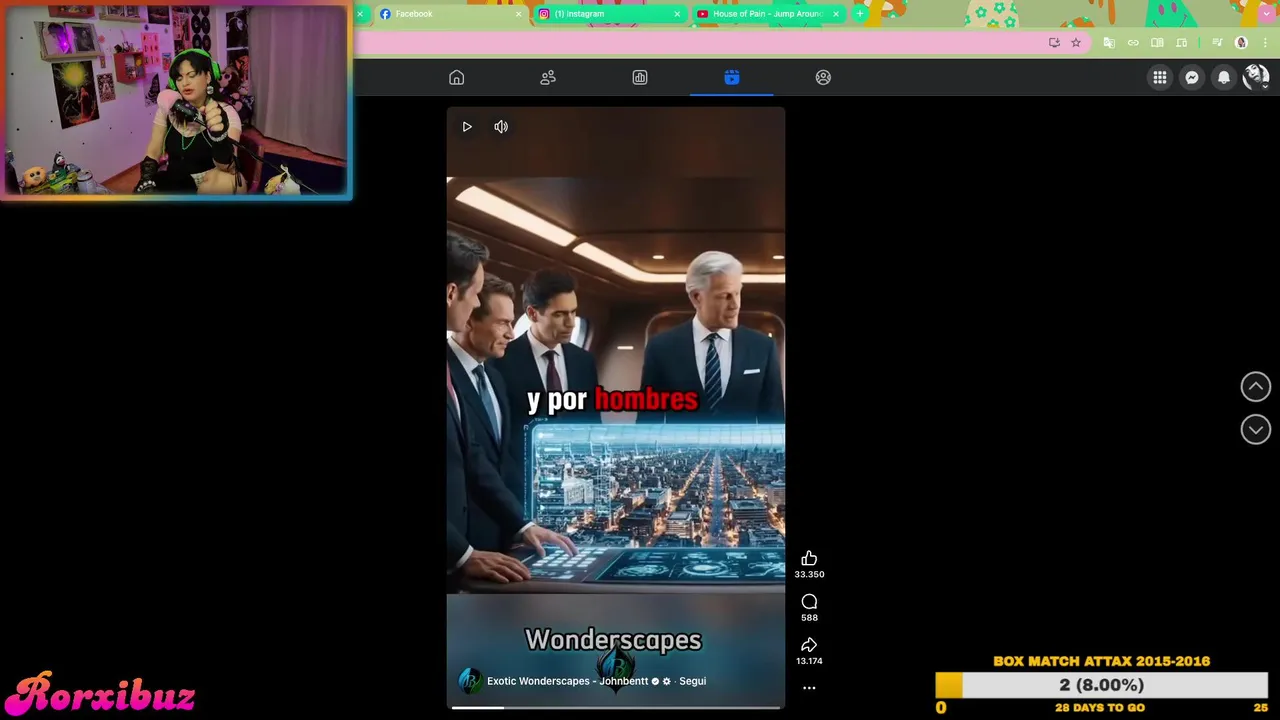This screenshot has width=1280, height=720.
Task: Open the notifications bell
Action: click(1224, 77)
